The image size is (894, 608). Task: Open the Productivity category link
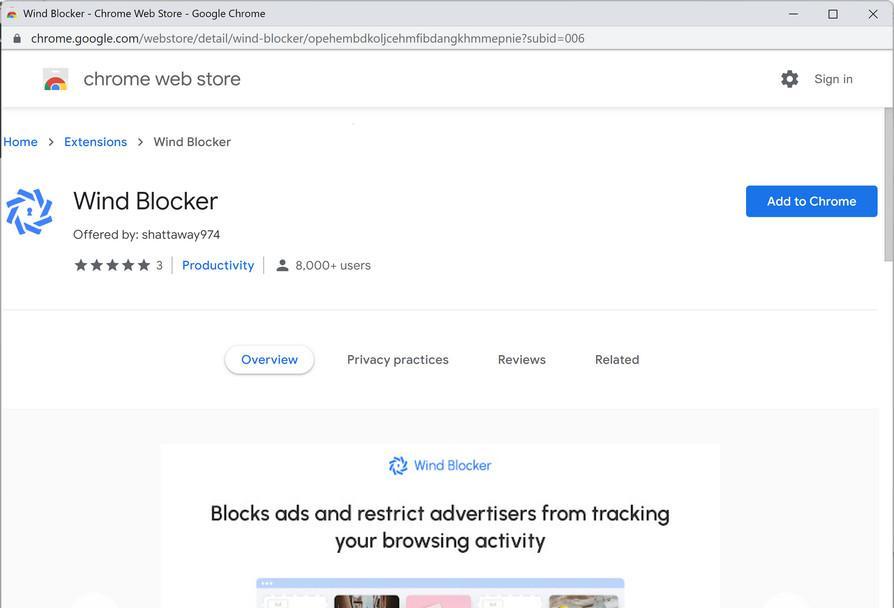218,265
